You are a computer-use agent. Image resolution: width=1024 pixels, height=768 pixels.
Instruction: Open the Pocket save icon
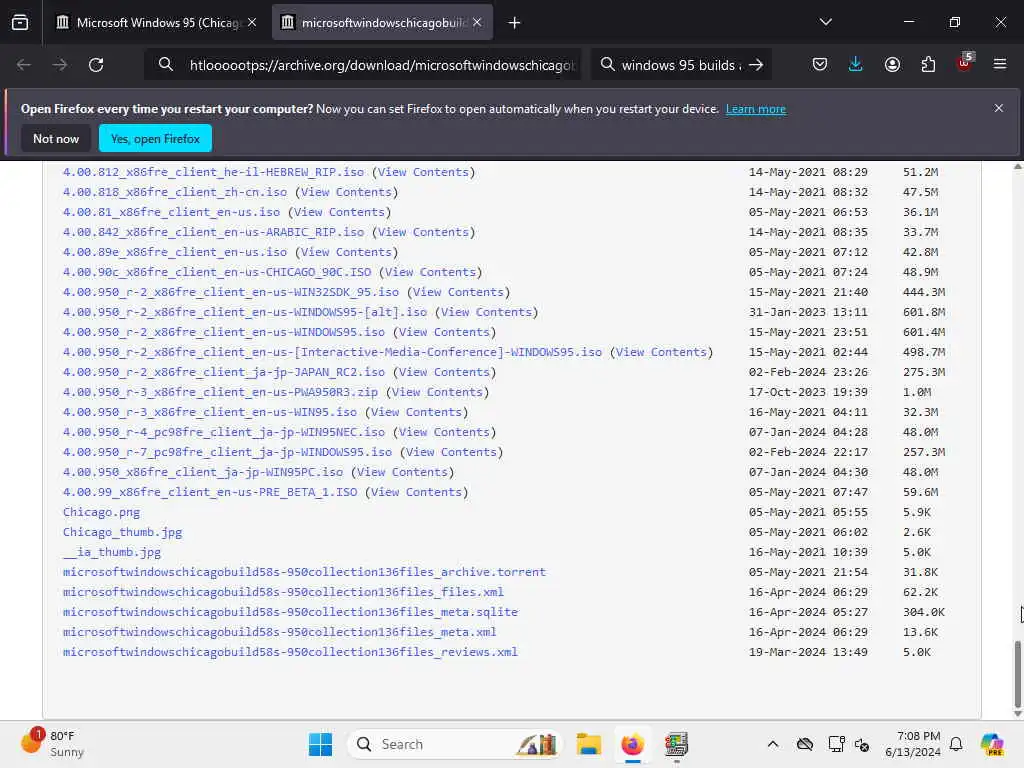(820, 64)
